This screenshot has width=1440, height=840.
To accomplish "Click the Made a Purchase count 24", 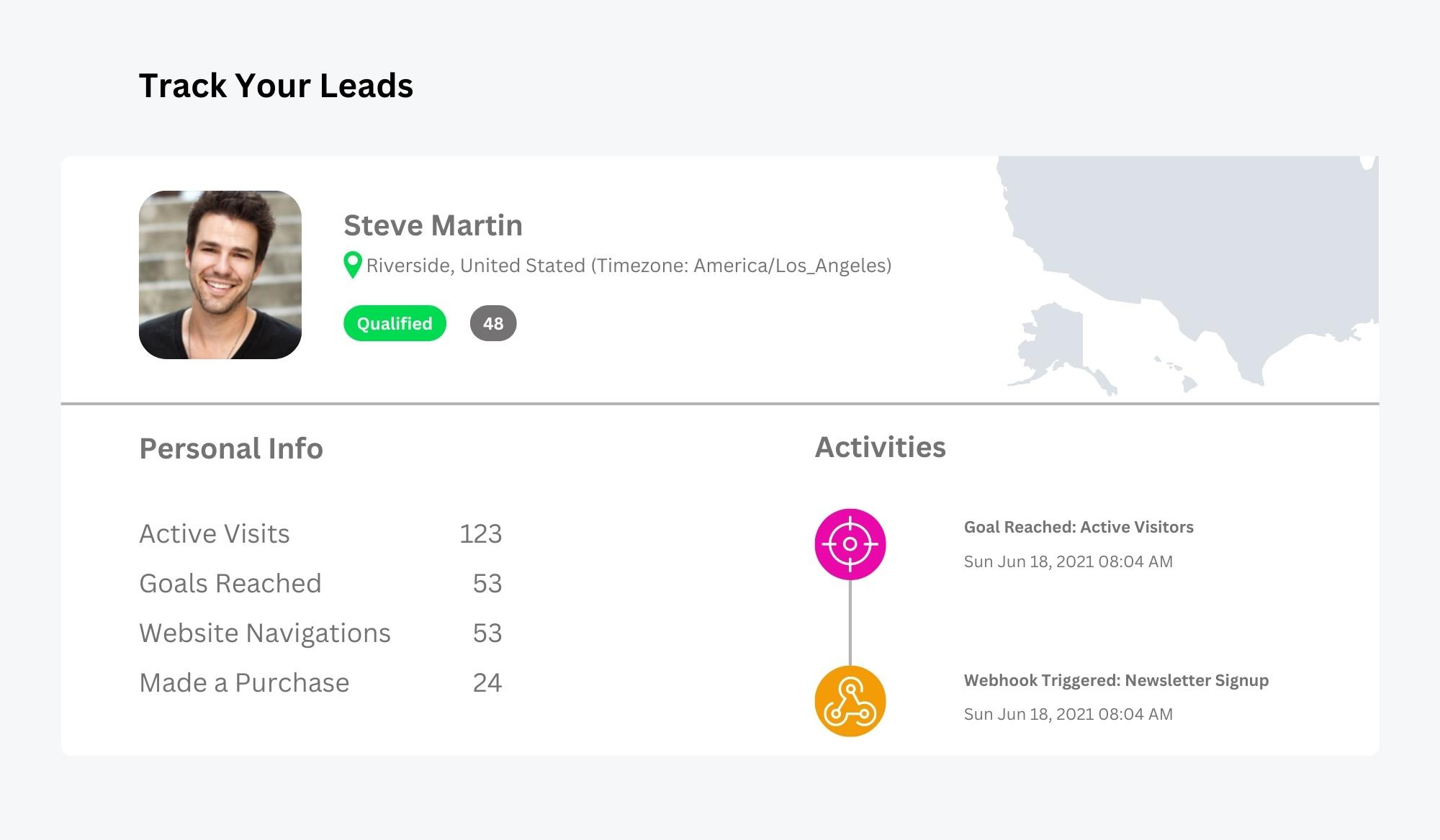I will coord(487,682).
